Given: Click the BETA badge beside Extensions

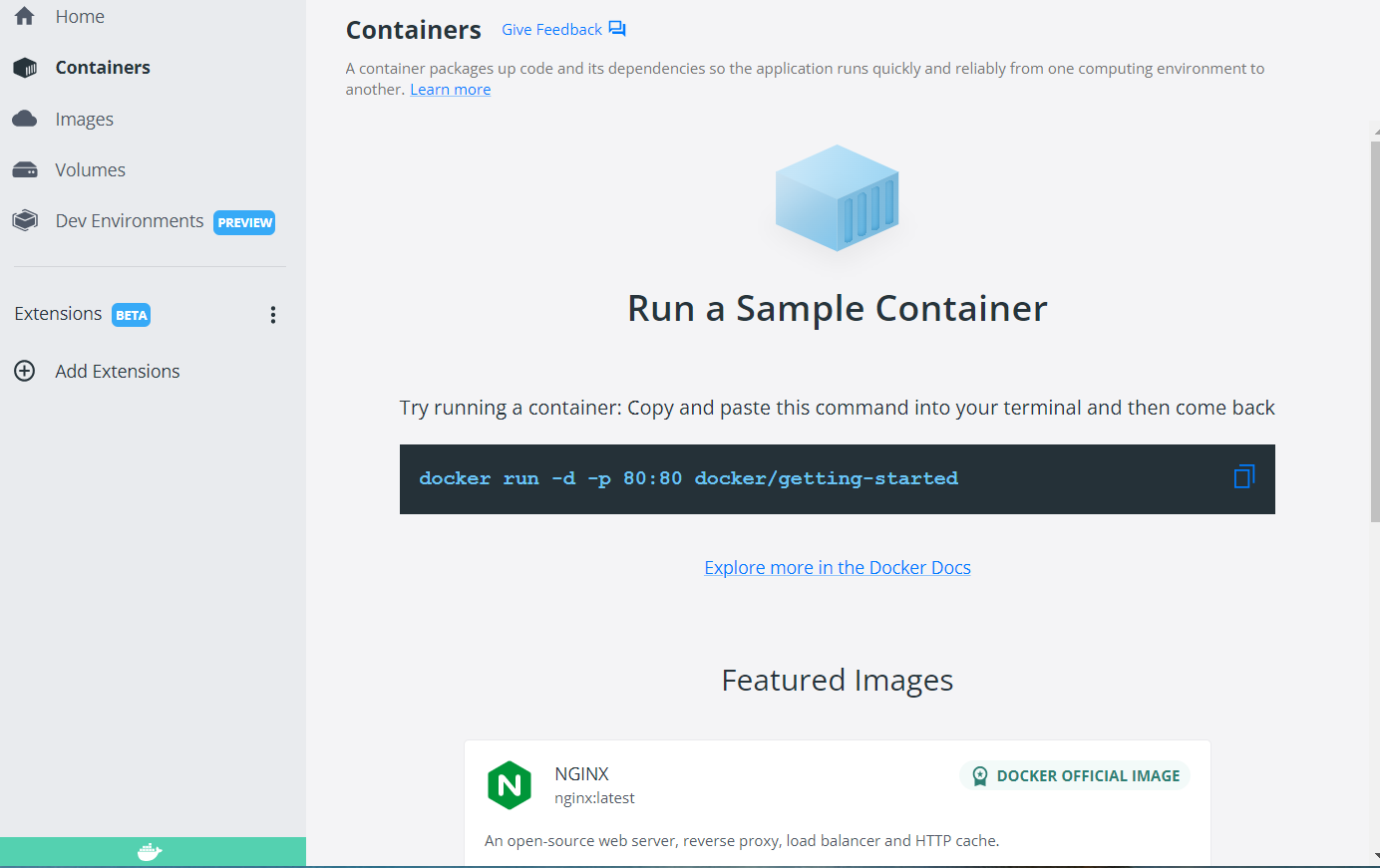Looking at the screenshot, I should [x=131, y=315].
